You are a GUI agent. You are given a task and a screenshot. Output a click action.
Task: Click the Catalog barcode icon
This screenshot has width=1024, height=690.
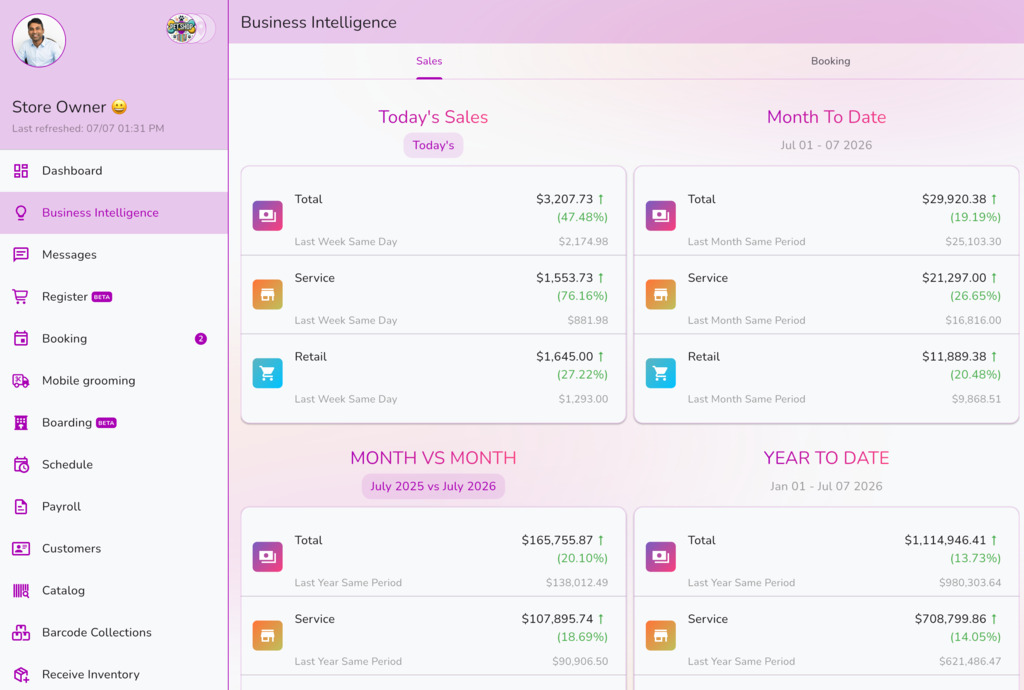click(21, 591)
